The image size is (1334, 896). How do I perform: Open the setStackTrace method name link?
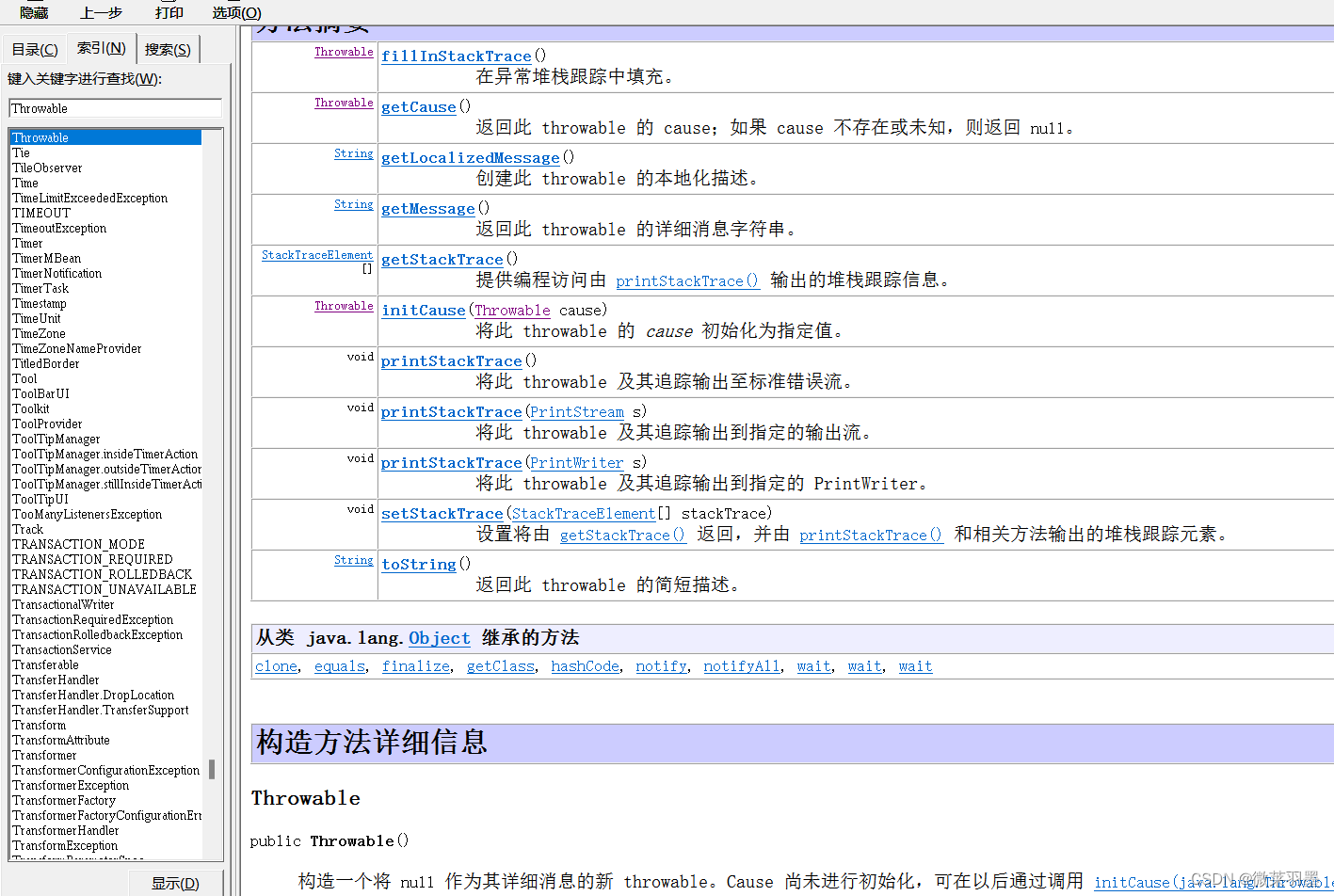[x=442, y=514]
